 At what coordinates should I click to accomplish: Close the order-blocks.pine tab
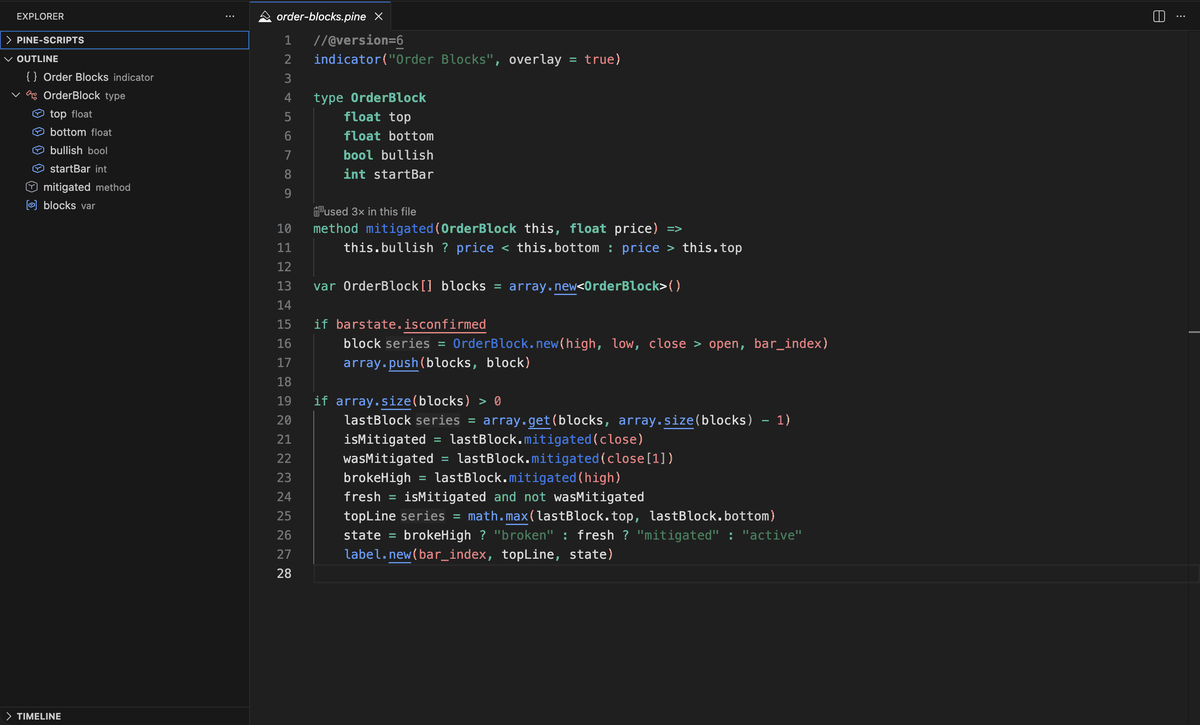pos(378,17)
